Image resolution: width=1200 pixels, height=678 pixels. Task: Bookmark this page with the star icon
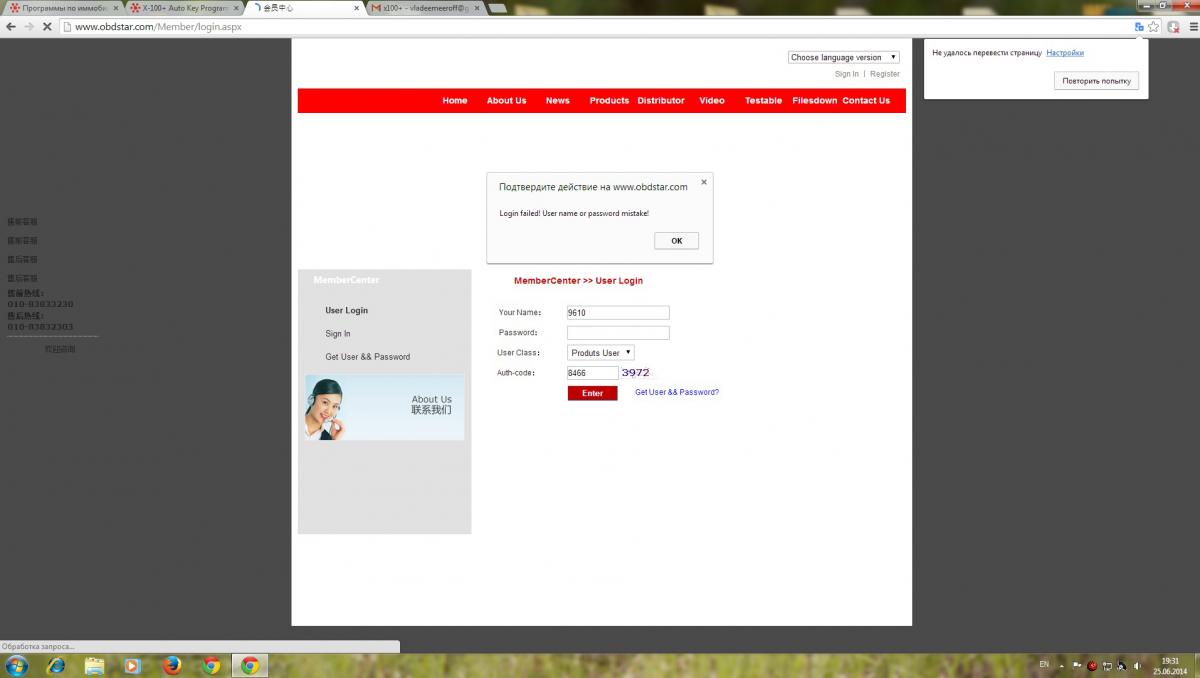click(x=1154, y=27)
